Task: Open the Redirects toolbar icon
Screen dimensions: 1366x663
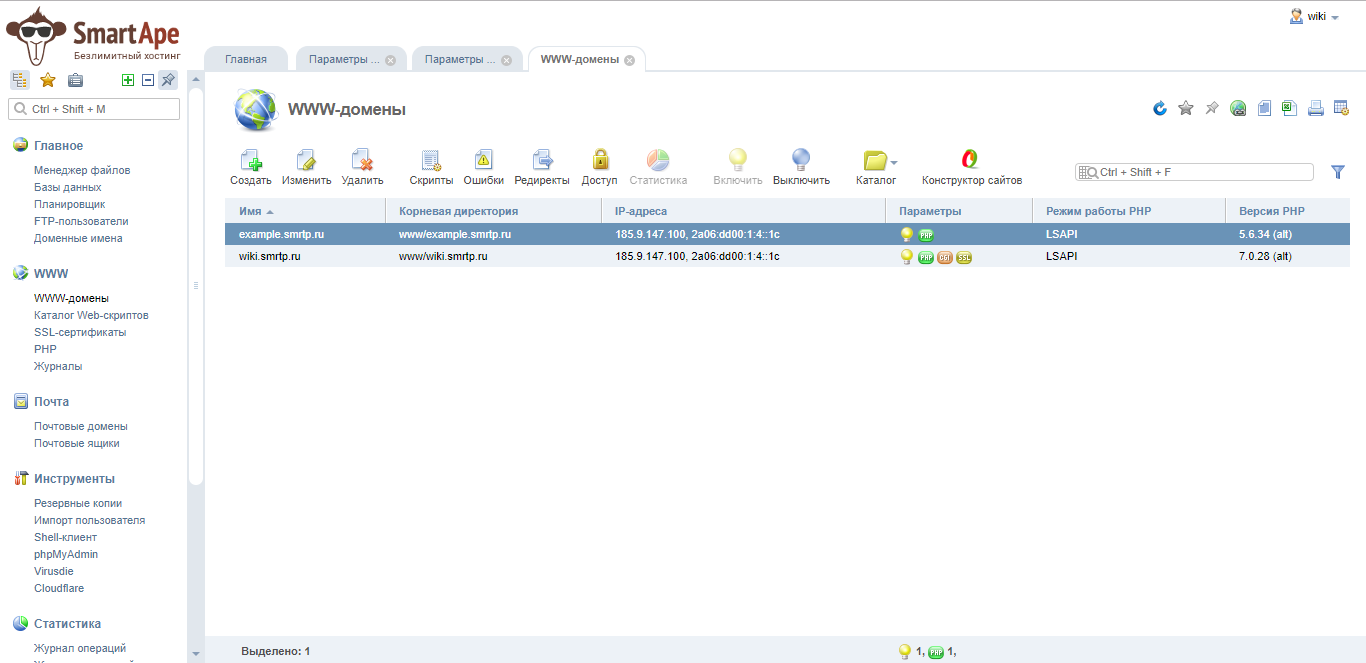Action: coord(542,160)
